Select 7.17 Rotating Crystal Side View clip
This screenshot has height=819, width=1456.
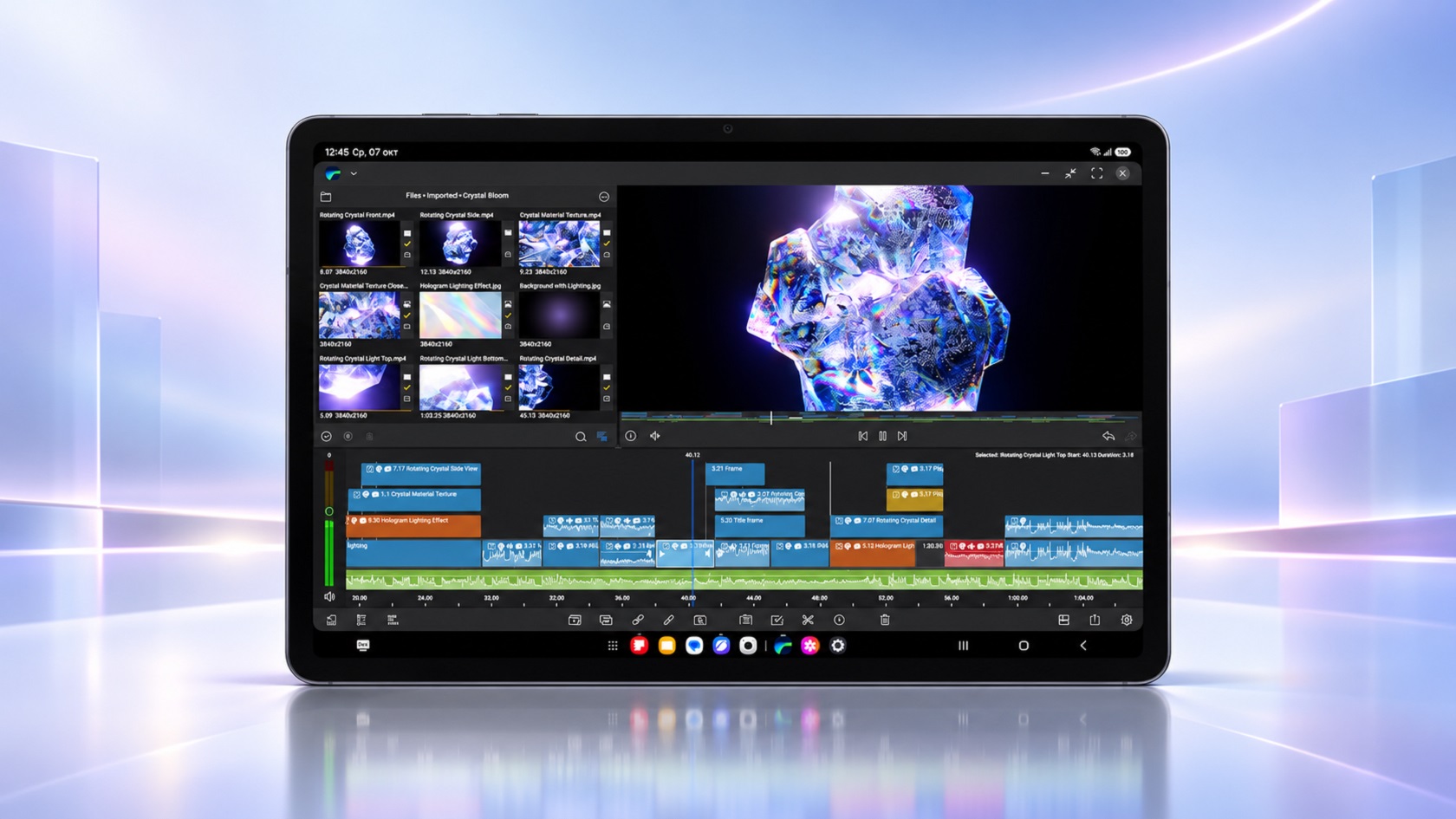pyautogui.click(x=421, y=473)
